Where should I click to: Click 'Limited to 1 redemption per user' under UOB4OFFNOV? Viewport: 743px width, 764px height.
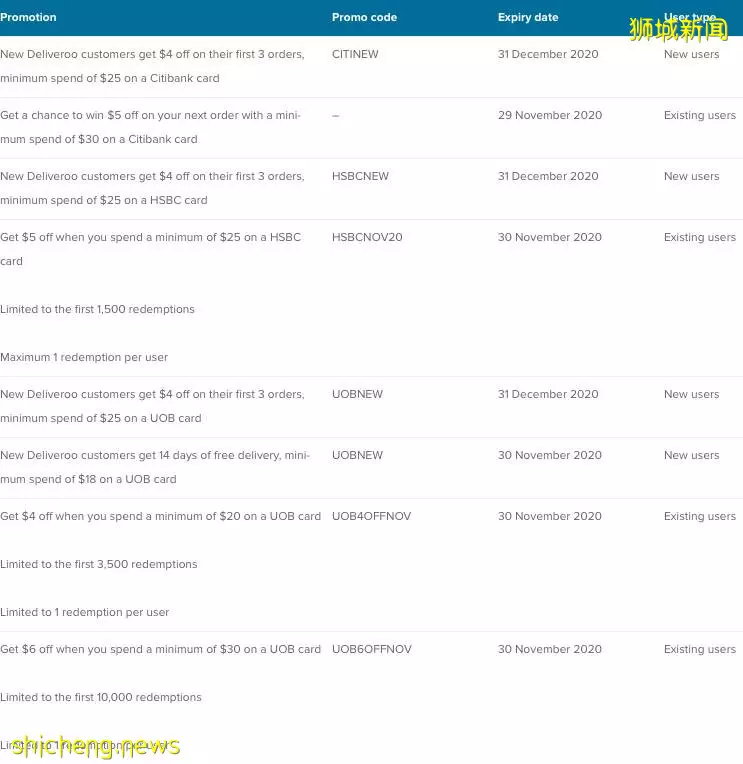pos(85,612)
